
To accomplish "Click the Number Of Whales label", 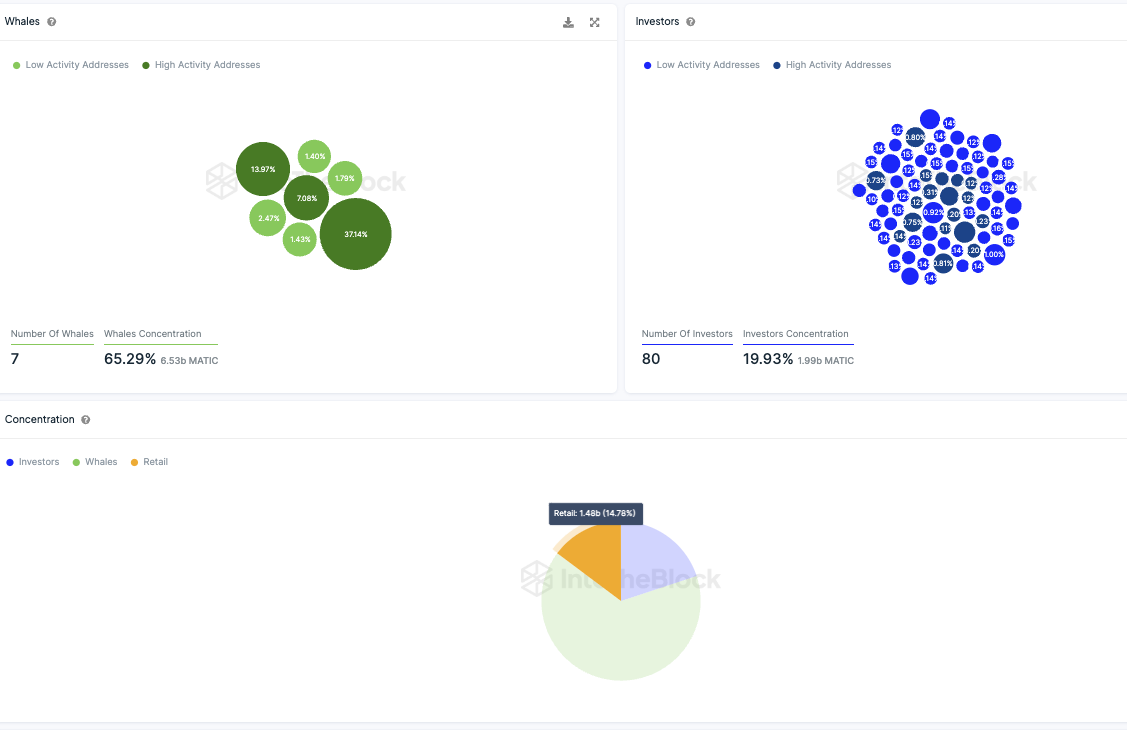I will point(52,334).
